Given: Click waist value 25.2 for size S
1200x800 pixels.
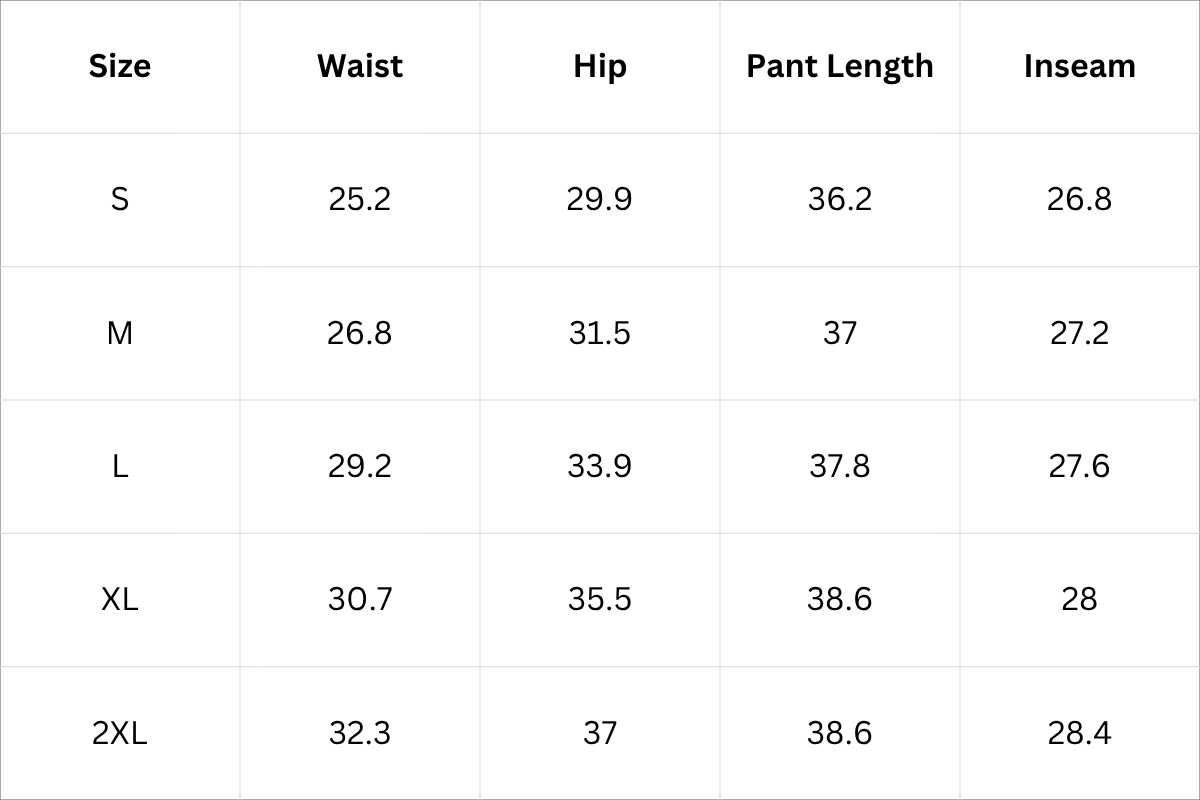Looking at the screenshot, I should point(360,199).
